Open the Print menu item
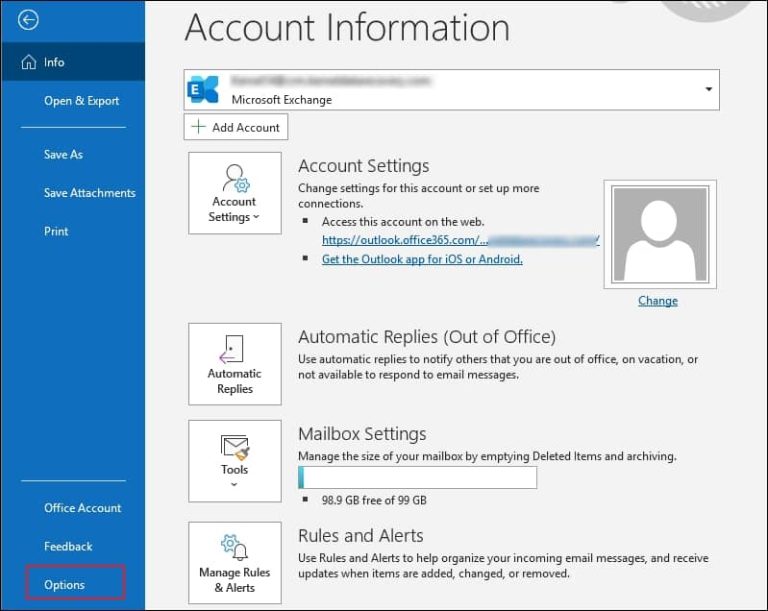The height and width of the screenshot is (611, 768). click(x=56, y=231)
